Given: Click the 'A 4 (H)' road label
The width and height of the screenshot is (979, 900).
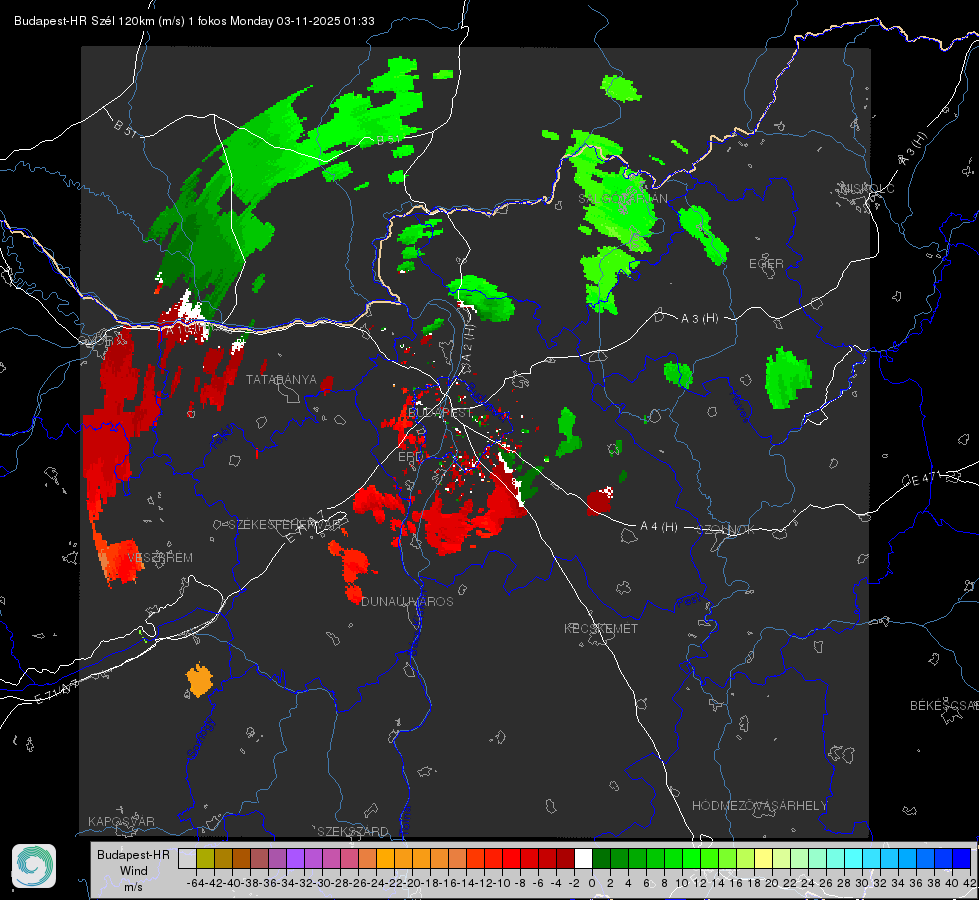Looking at the screenshot, I should 659,527.
